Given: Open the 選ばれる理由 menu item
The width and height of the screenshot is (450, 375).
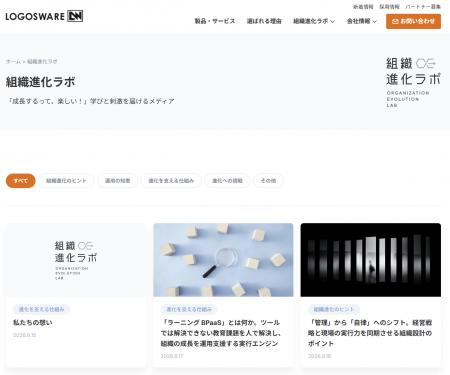Looking at the screenshot, I should (x=264, y=21).
